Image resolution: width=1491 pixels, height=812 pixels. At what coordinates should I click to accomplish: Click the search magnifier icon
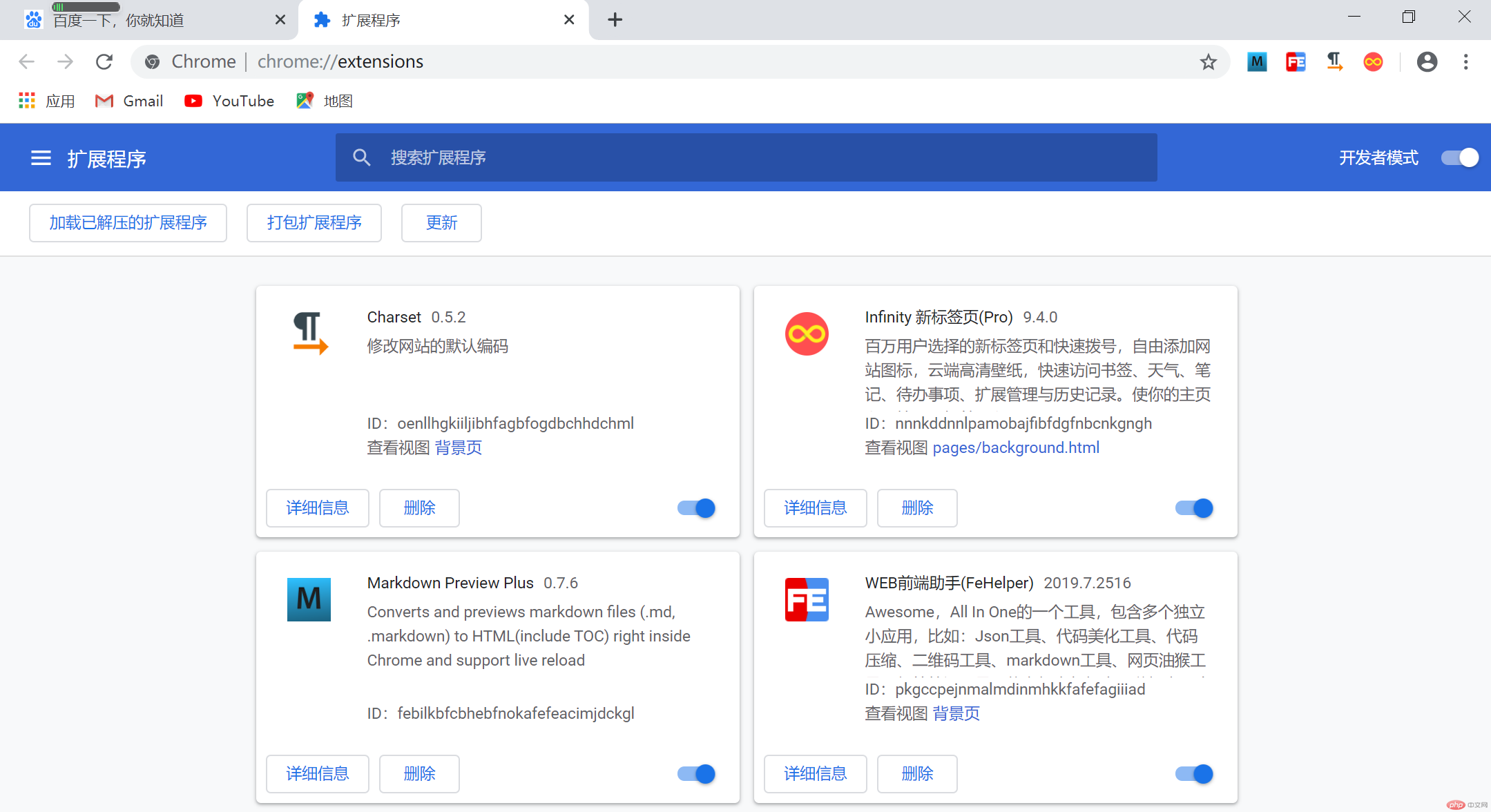click(x=361, y=157)
